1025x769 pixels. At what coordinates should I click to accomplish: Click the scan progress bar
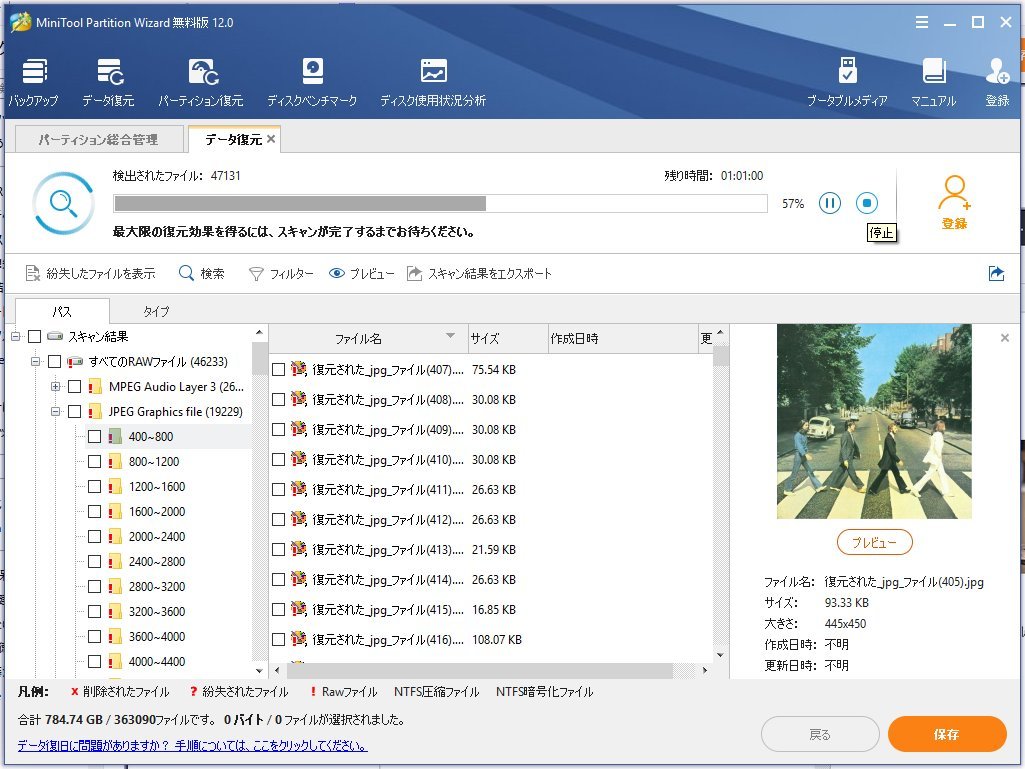[440, 203]
